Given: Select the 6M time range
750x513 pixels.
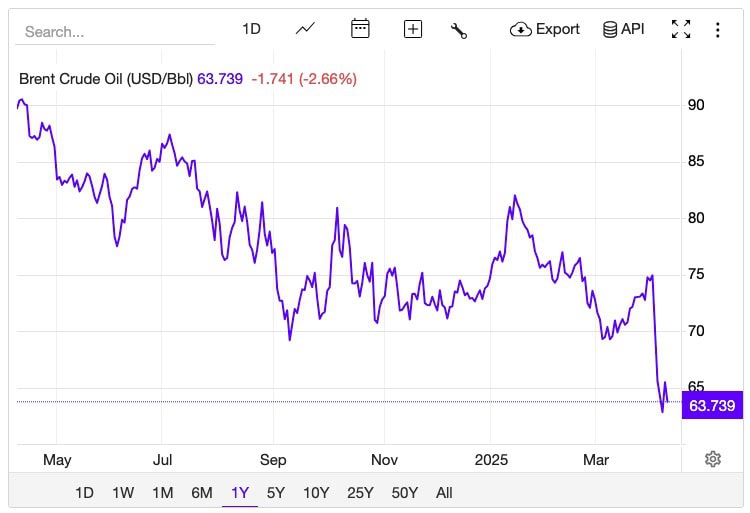Looking at the screenshot, I should [x=202, y=492].
